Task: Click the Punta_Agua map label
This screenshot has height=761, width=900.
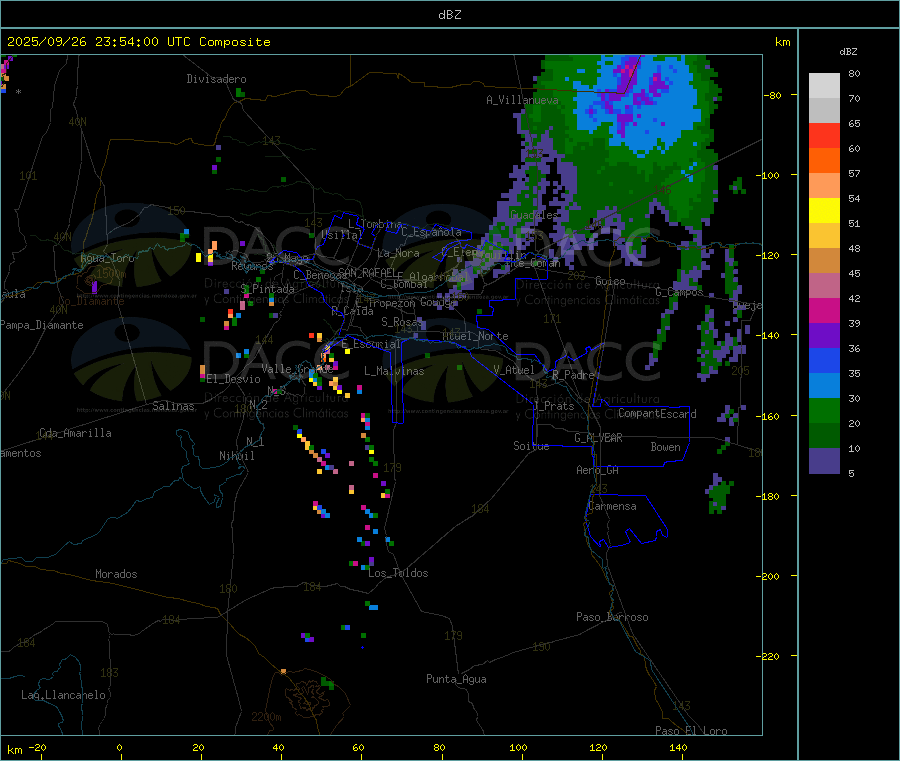Action: coord(456,679)
